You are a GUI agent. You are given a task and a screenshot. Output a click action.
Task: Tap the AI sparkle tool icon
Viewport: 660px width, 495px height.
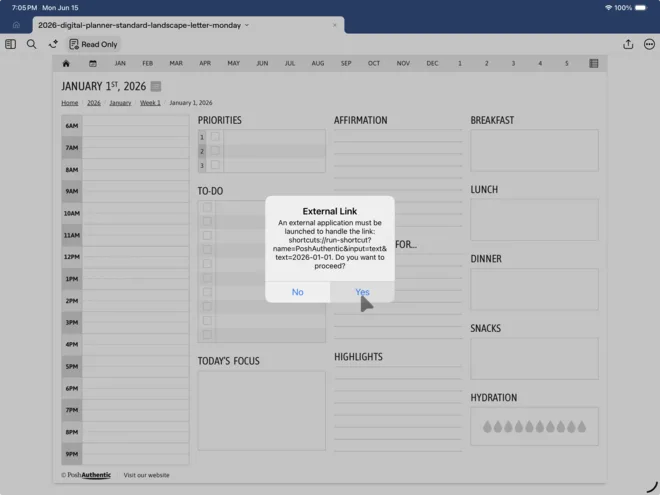pos(53,44)
